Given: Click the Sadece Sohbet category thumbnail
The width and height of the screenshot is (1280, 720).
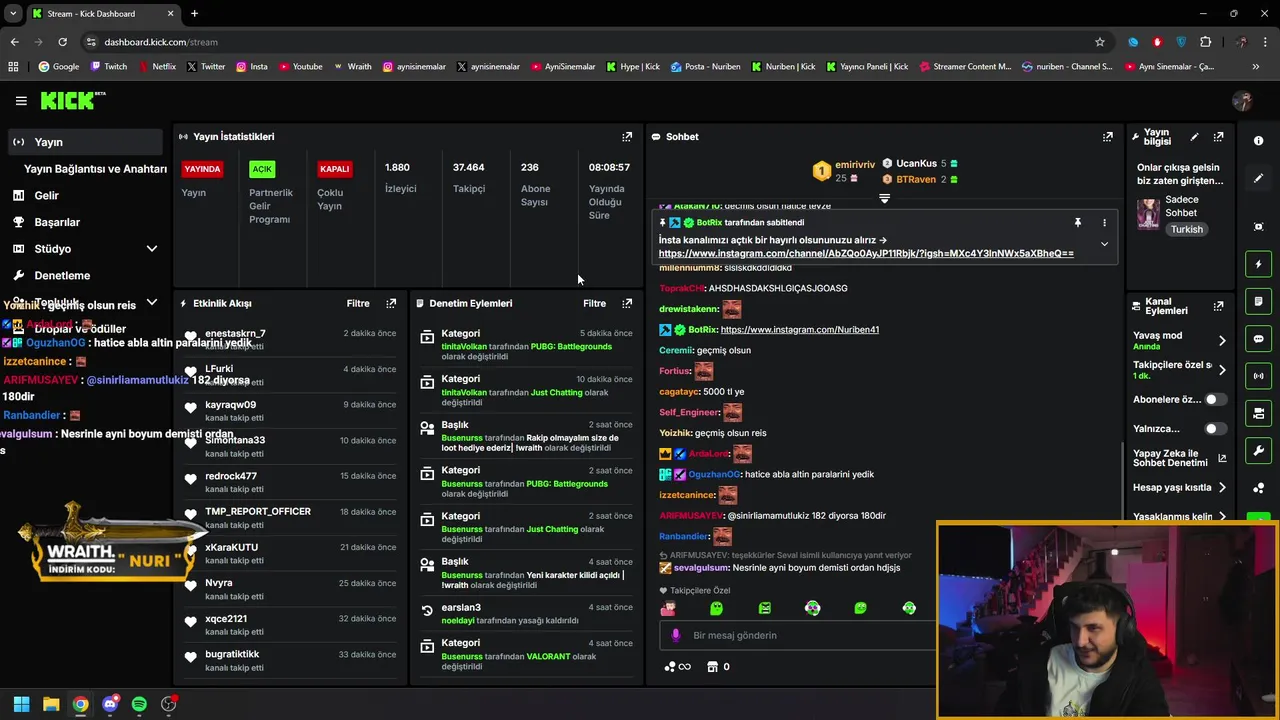Looking at the screenshot, I should [x=1148, y=213].
